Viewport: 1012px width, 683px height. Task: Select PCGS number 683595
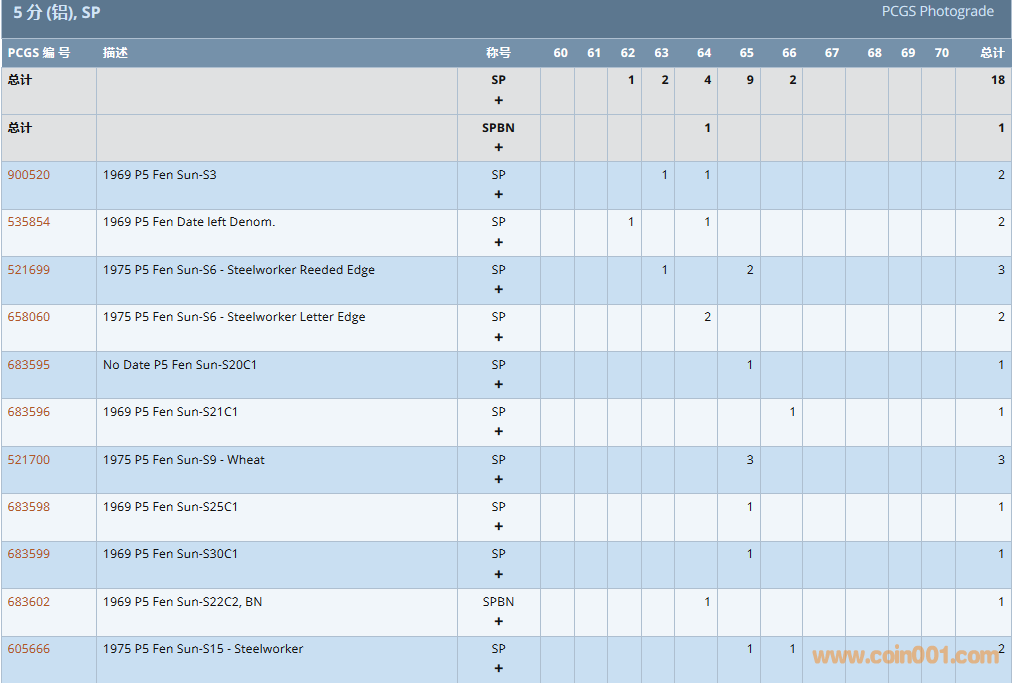tap(29, 365)
